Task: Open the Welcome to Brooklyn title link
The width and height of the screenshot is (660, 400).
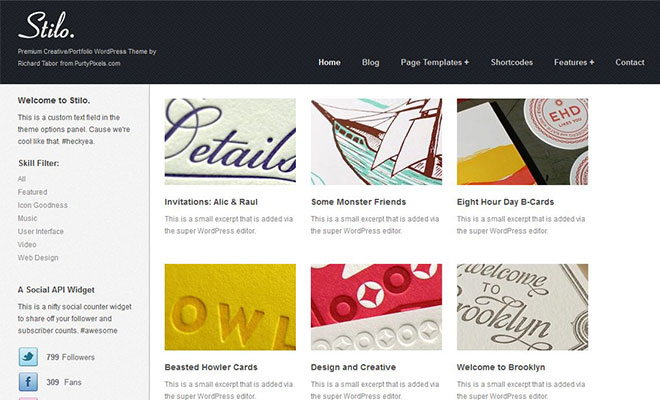Action: pyautogui.click(x=501, y=367)
